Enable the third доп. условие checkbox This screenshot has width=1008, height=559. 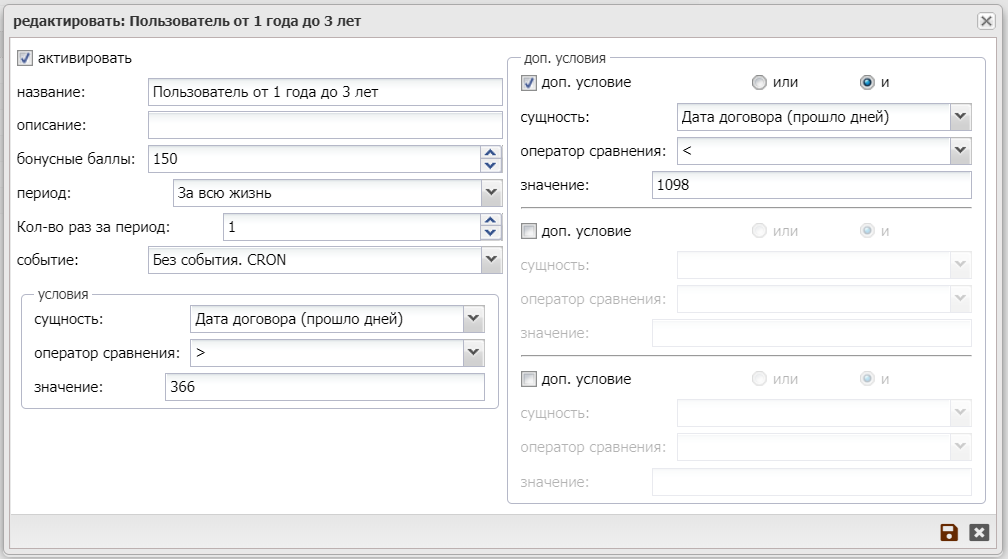529,379
